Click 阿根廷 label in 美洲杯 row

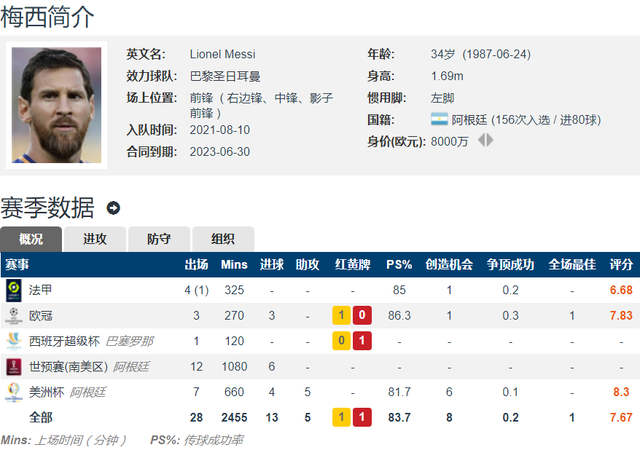tap(88, 392)
